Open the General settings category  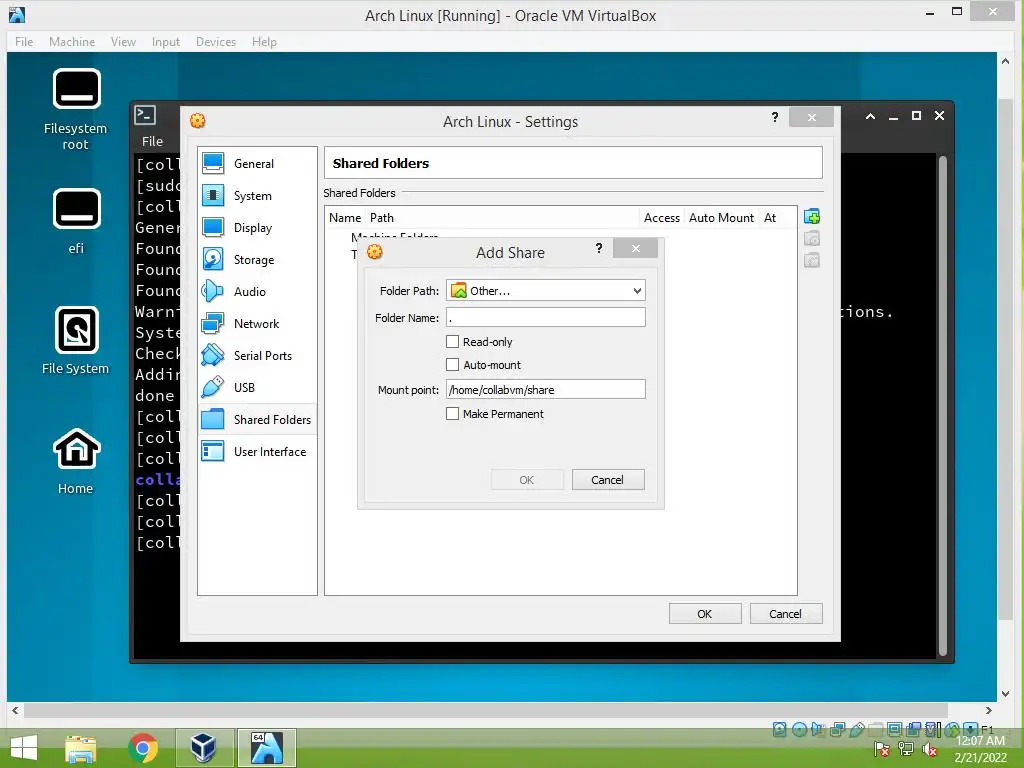coord(257,164)
